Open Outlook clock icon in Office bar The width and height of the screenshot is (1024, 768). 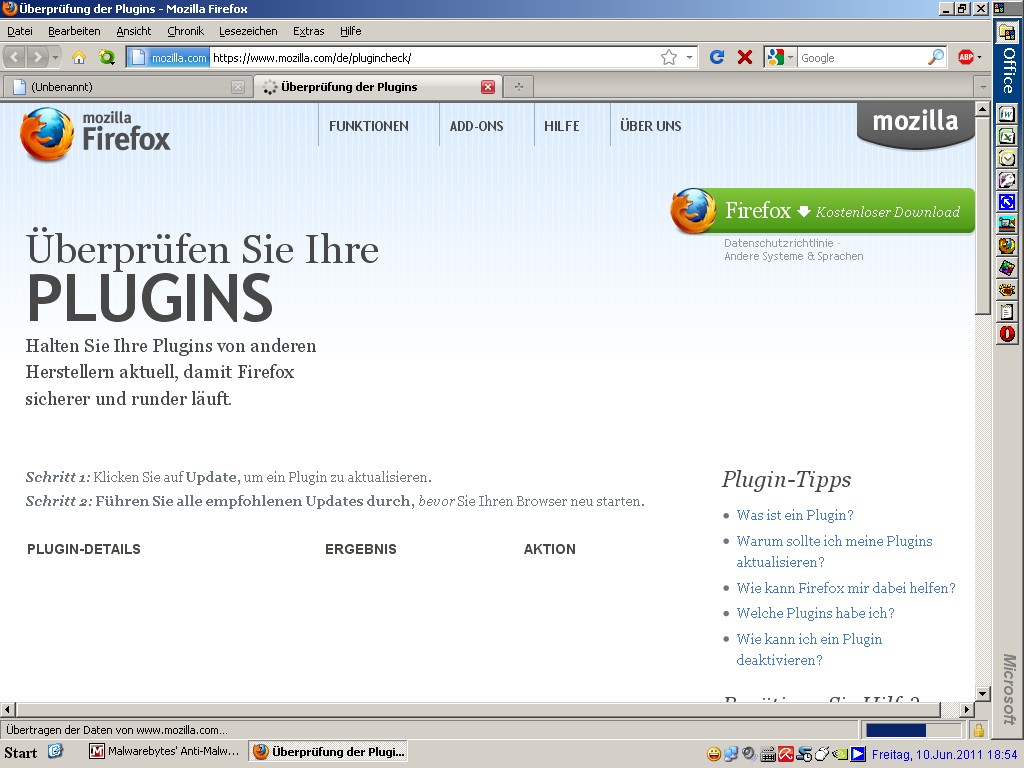(1006, 158)
